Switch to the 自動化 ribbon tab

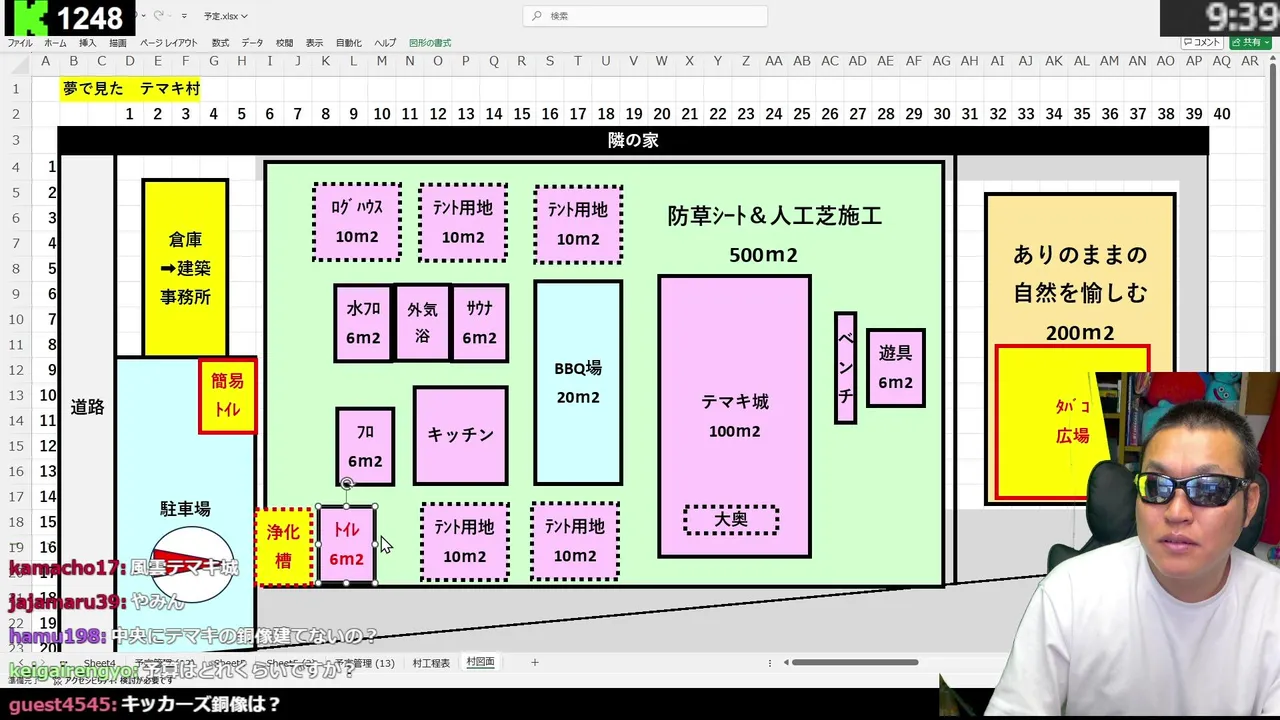349,43
